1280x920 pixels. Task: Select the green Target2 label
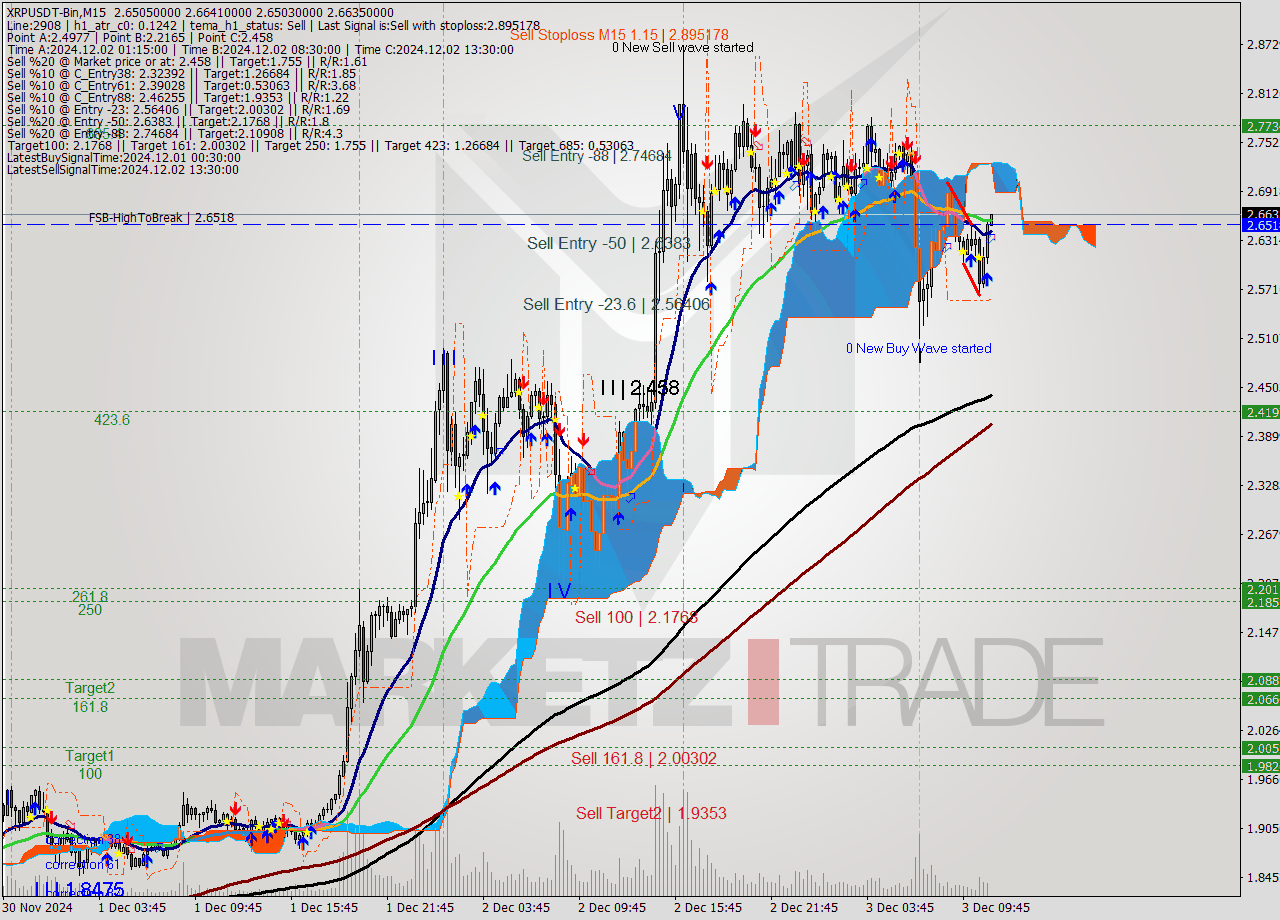coord(90,688)
